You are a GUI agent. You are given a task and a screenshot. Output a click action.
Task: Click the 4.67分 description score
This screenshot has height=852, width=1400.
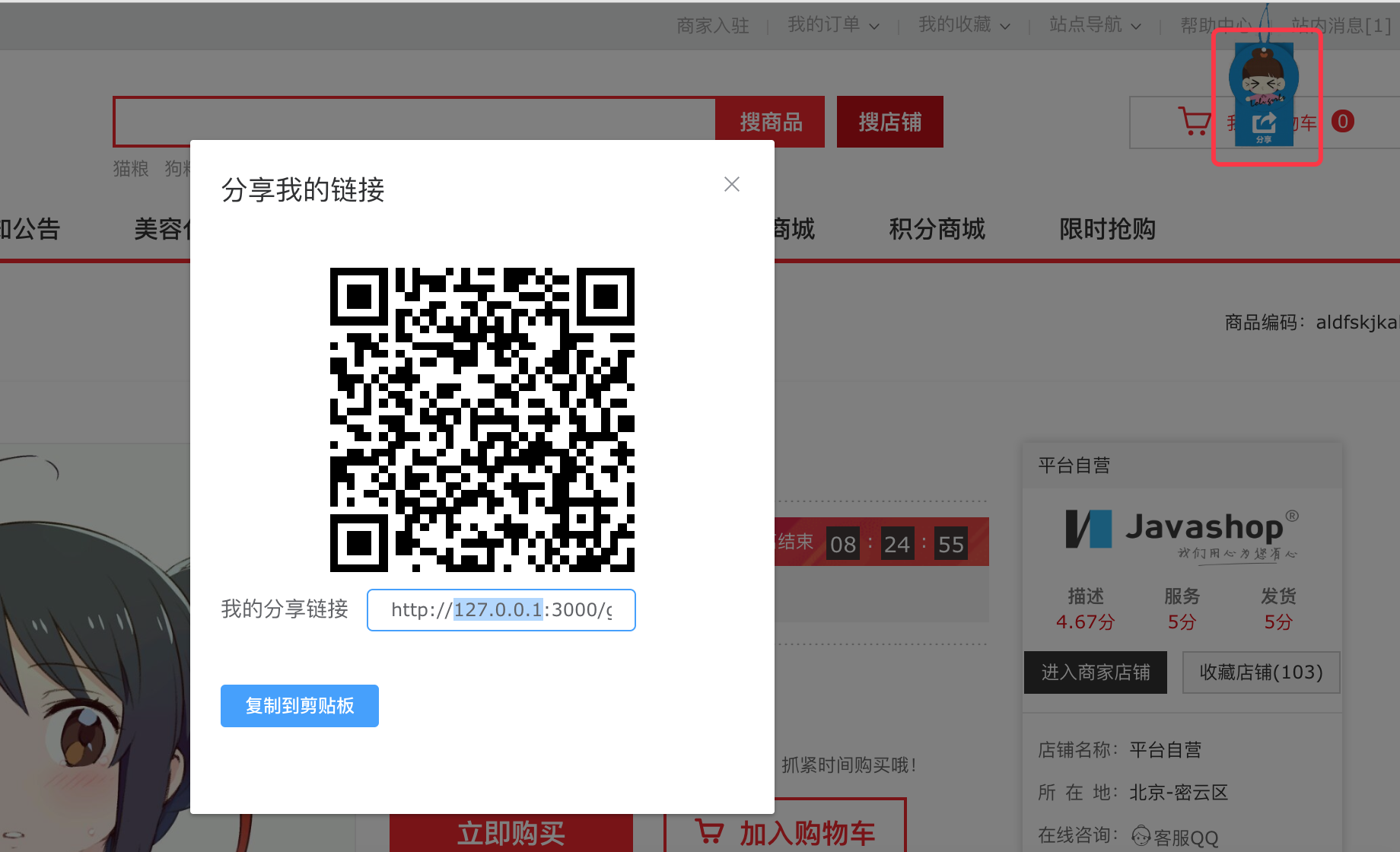click(1086, 622)
